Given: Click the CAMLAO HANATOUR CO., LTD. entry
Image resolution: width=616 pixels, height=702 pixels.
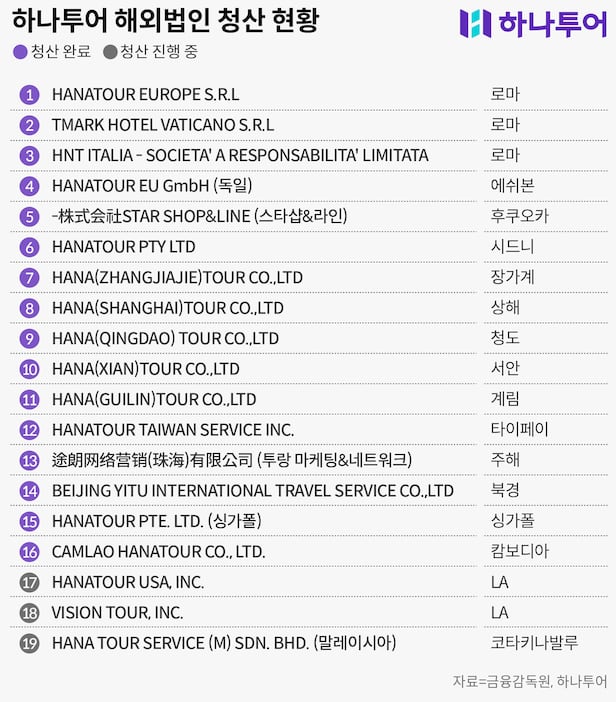Looking at the screenshot, I should [x=158, y=552].
